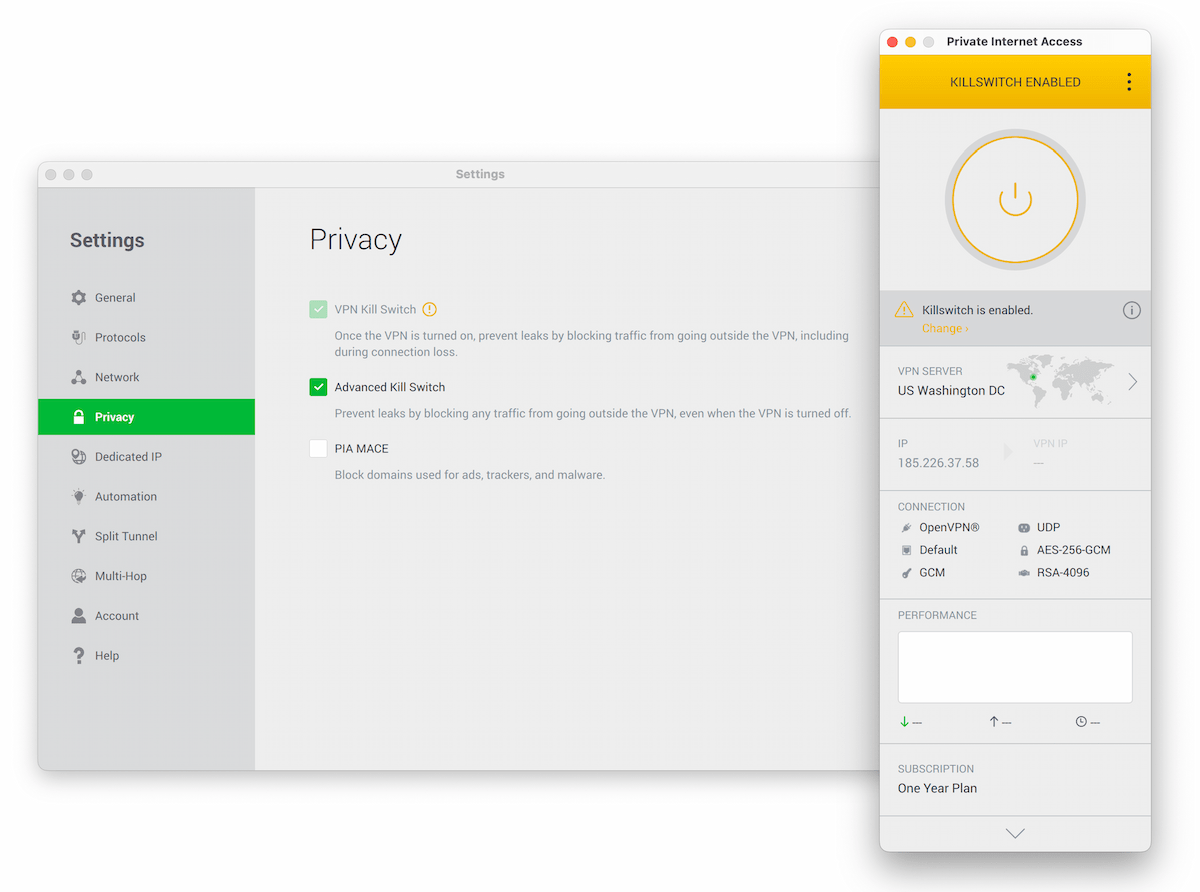This screenshot has height=892, width=1200.
Task: Click the Multi-Hop globe icon
Action: [79, 576]
